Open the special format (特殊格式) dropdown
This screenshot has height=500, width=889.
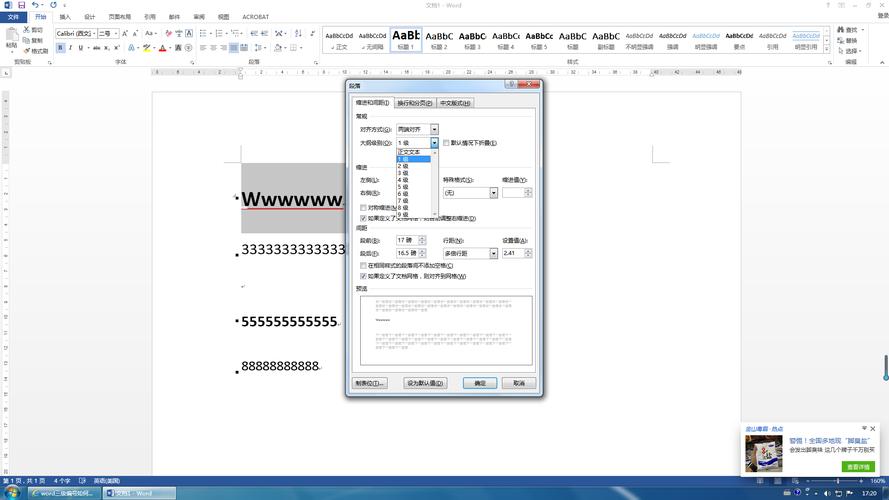coord(493,193)
